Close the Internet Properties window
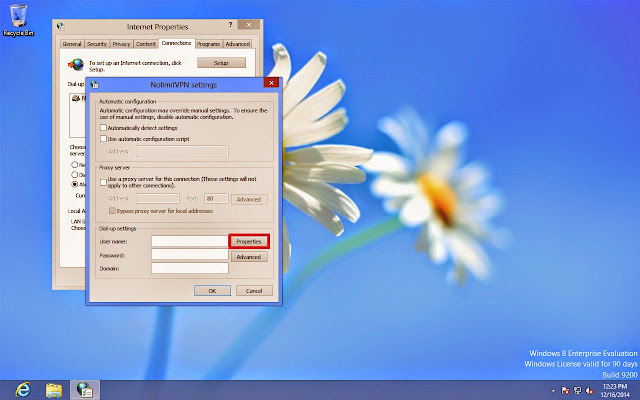Viewport: 640px width, 400px height. [249, 25]
